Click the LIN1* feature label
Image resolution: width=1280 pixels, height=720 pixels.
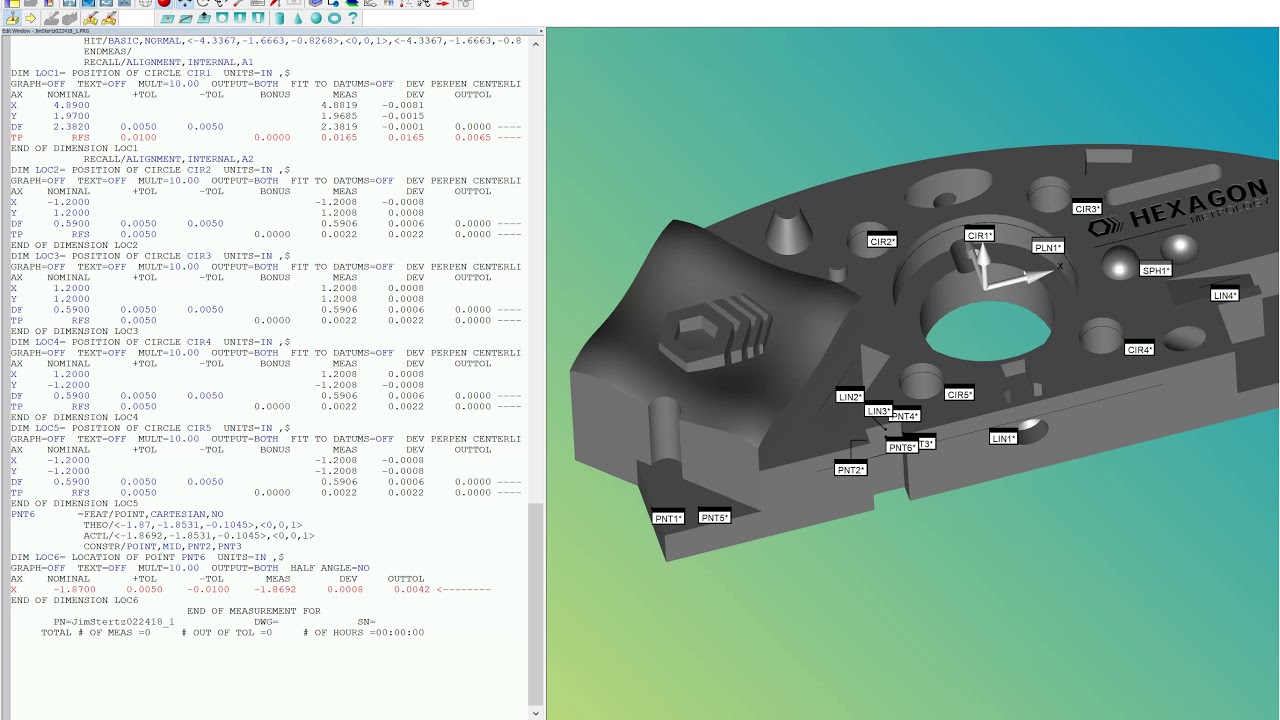[1003, 439]
